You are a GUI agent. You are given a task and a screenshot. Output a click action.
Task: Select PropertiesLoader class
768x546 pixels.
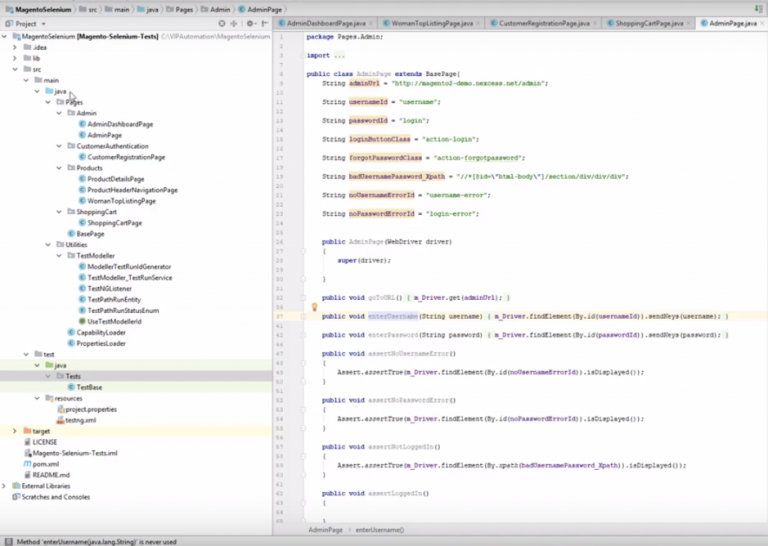click(x=97, y=343)
